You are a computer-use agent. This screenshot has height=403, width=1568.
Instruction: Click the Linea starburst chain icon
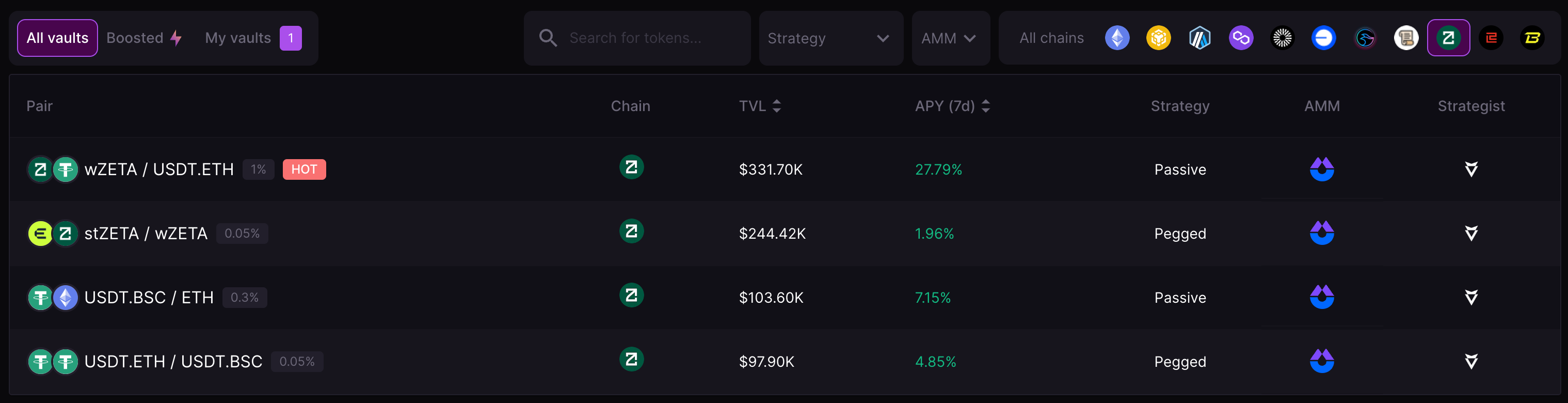1282,38
